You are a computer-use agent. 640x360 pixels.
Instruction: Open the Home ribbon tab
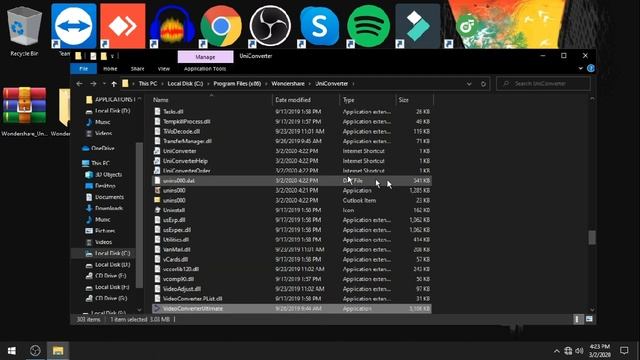click(x=110, y=69)
